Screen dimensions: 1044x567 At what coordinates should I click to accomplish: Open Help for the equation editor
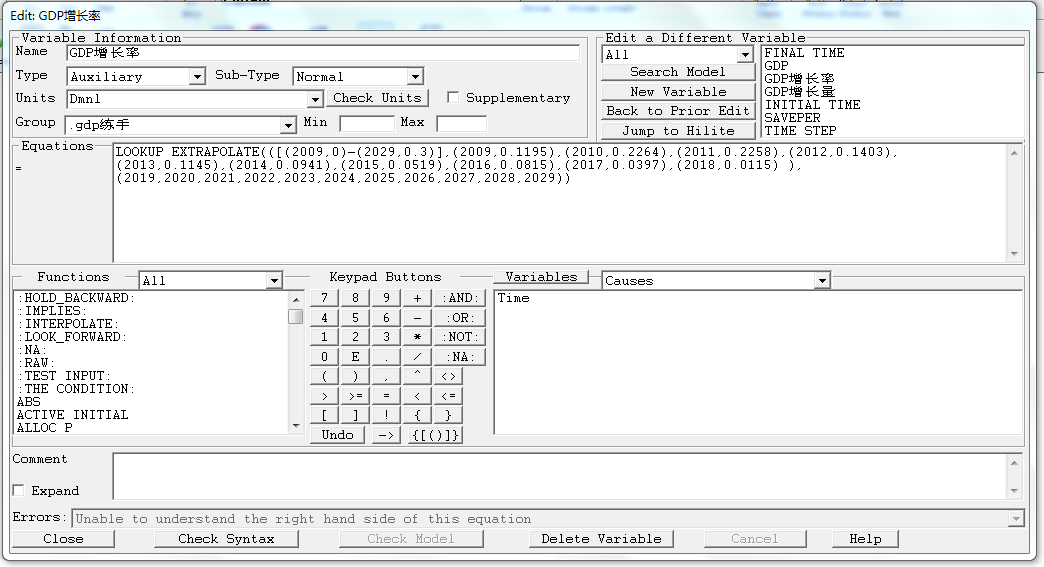point(865,539)
